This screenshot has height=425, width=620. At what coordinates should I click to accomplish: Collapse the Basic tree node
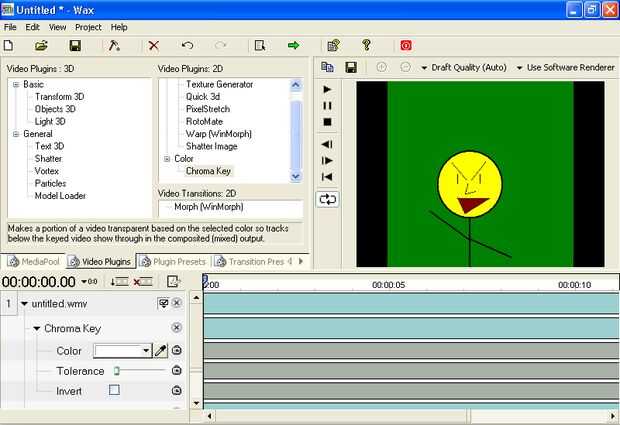coord(16,85)
